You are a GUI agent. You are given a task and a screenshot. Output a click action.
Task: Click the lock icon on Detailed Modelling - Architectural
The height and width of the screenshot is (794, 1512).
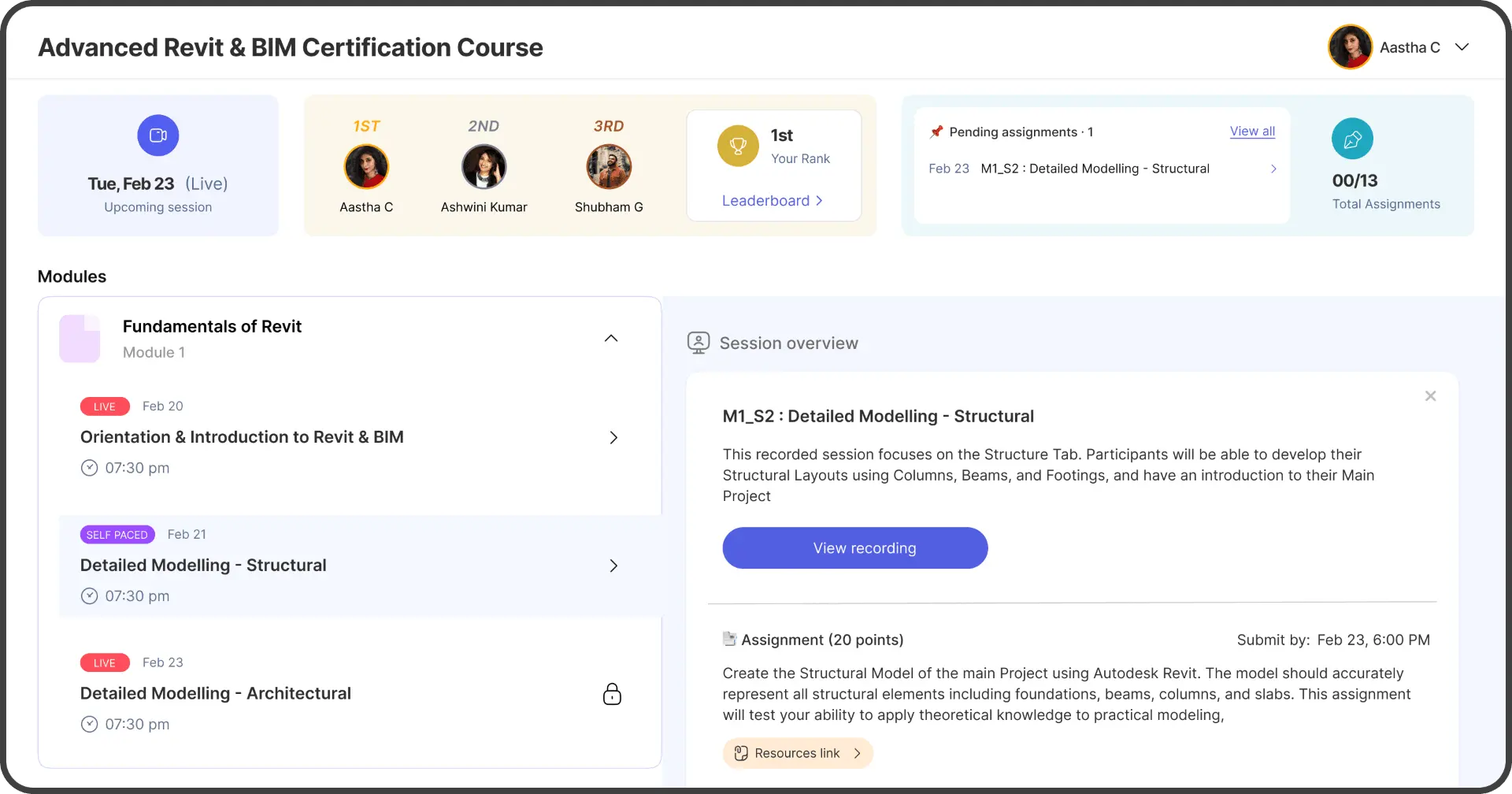[x=612, y=694]
